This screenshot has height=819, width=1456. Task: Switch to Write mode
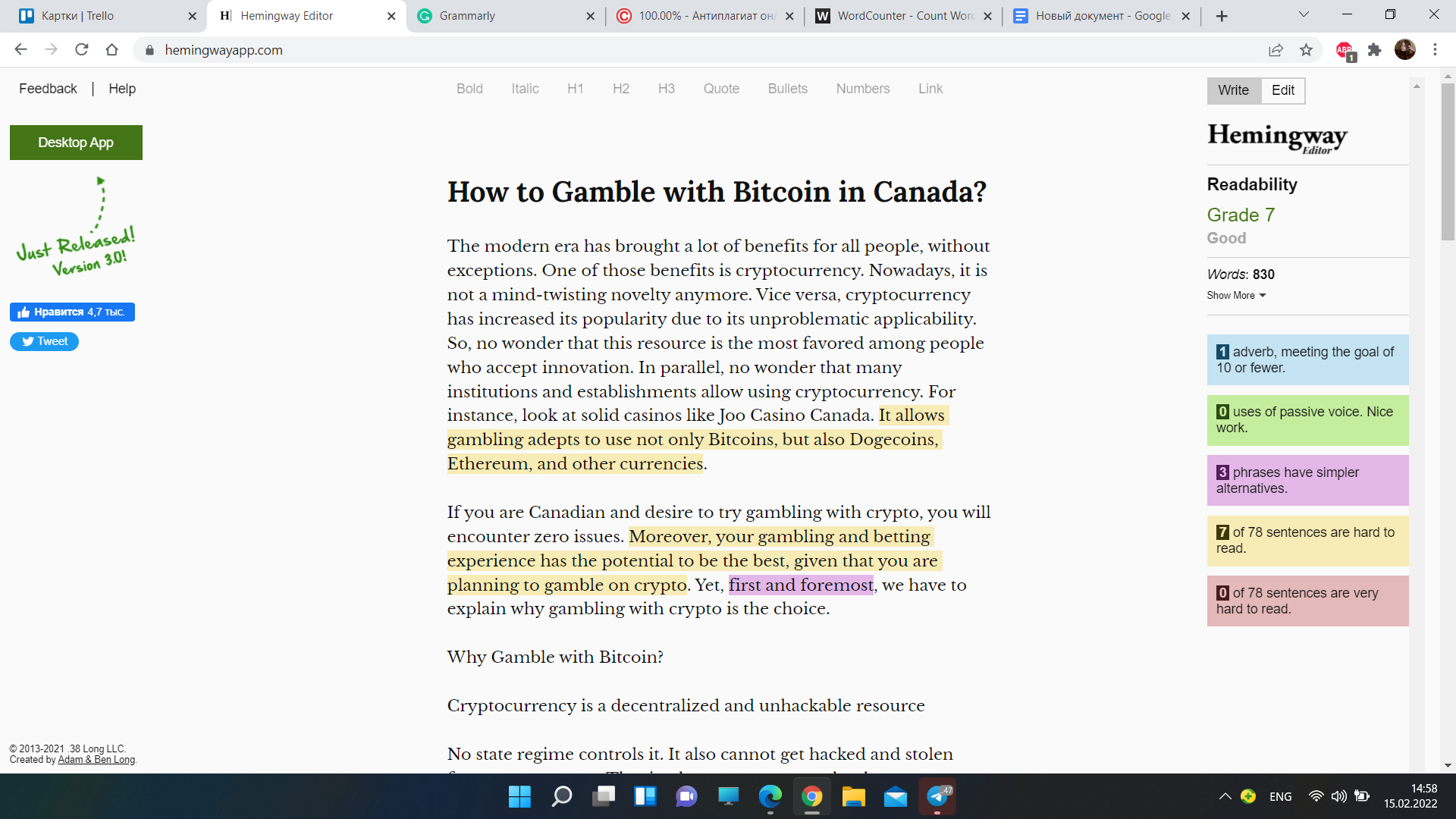click(1234, 90)
